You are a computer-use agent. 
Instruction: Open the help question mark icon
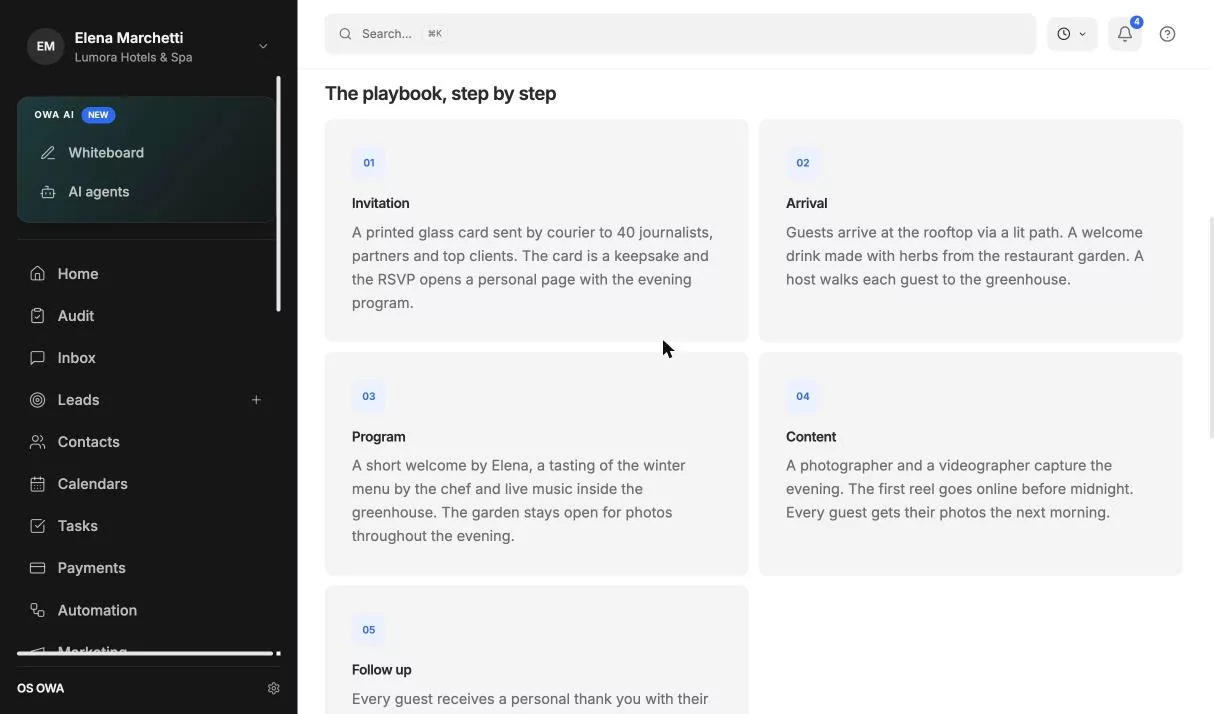click(1167, 34)
